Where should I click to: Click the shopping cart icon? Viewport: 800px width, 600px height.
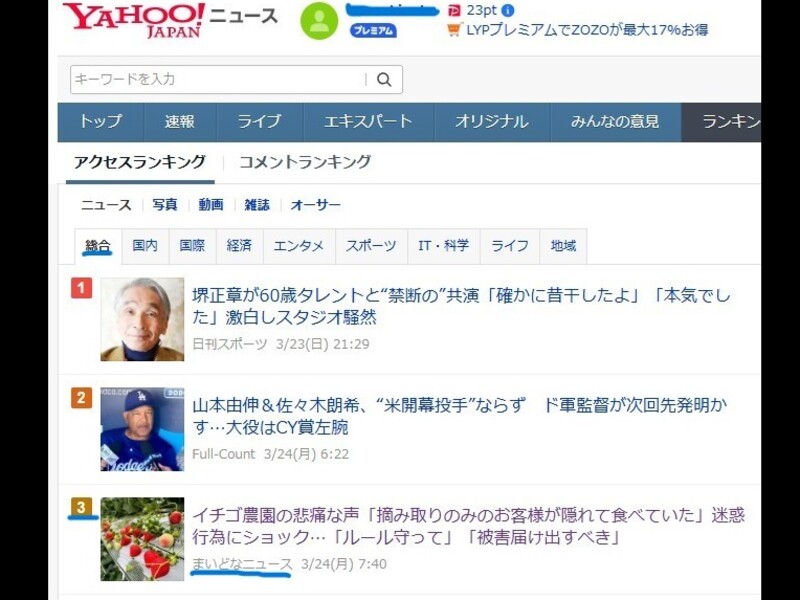pos(454,30)
